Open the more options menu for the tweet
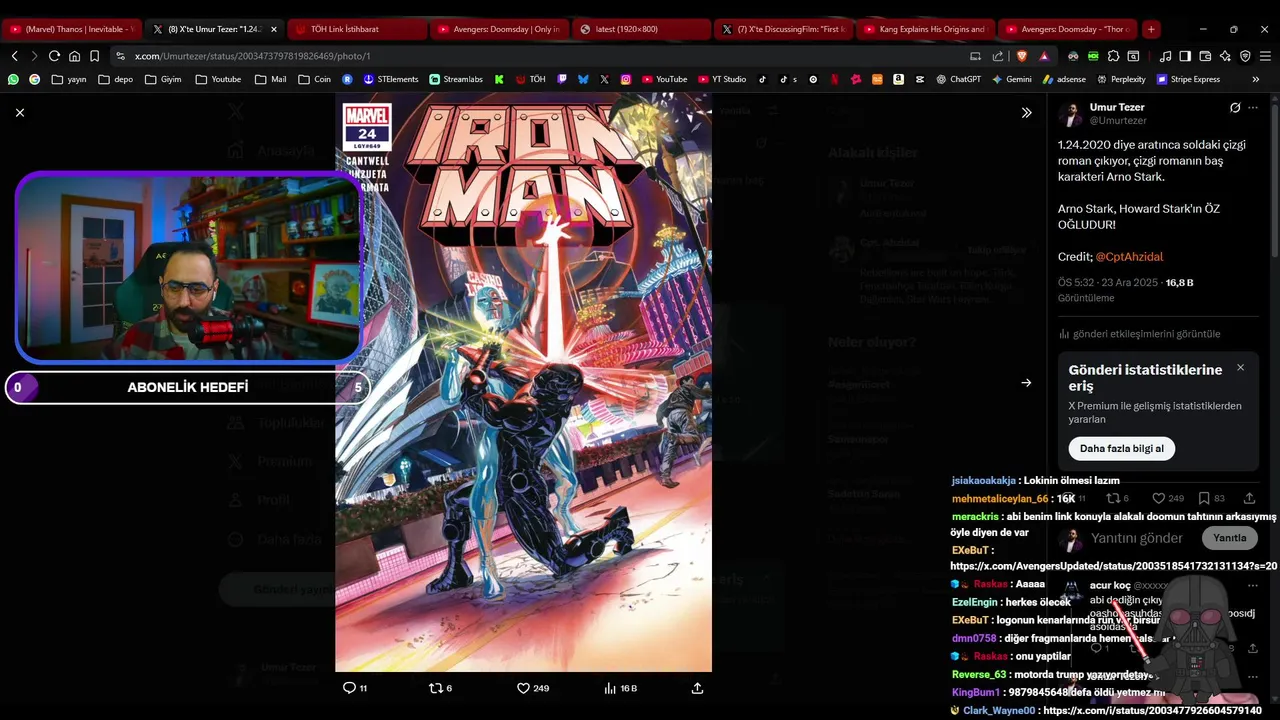 1253,108
